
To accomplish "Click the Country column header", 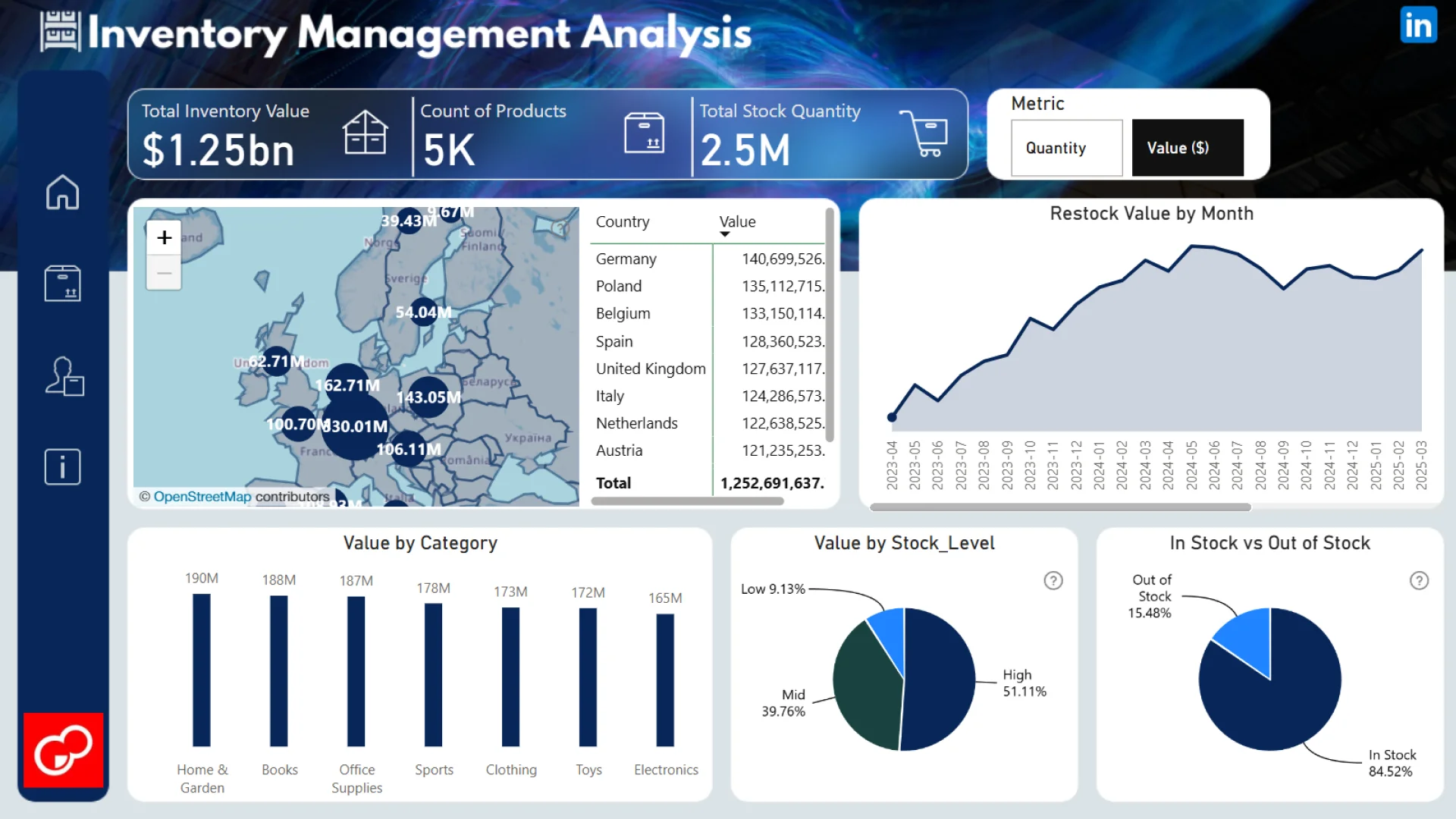I will [x=622, y=221].
